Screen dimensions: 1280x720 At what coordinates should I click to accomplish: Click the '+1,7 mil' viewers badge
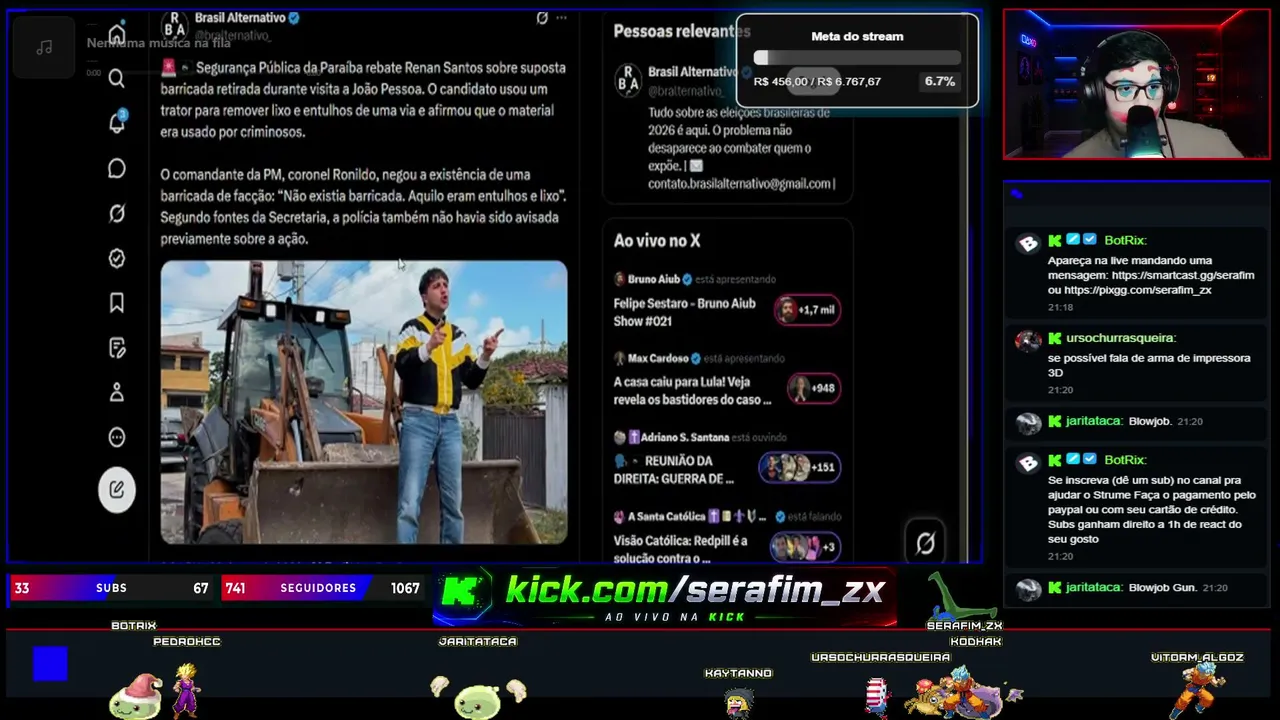[807, 310]
